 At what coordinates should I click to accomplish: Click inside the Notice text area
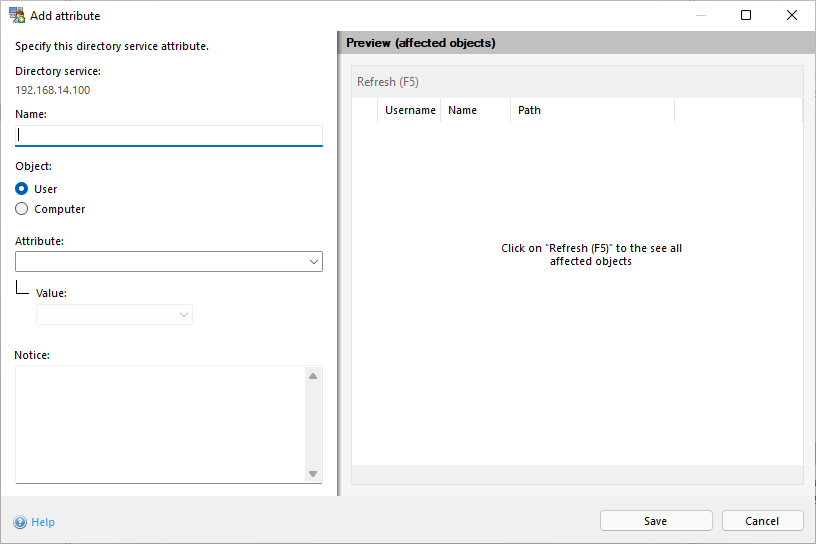[160, 424]
